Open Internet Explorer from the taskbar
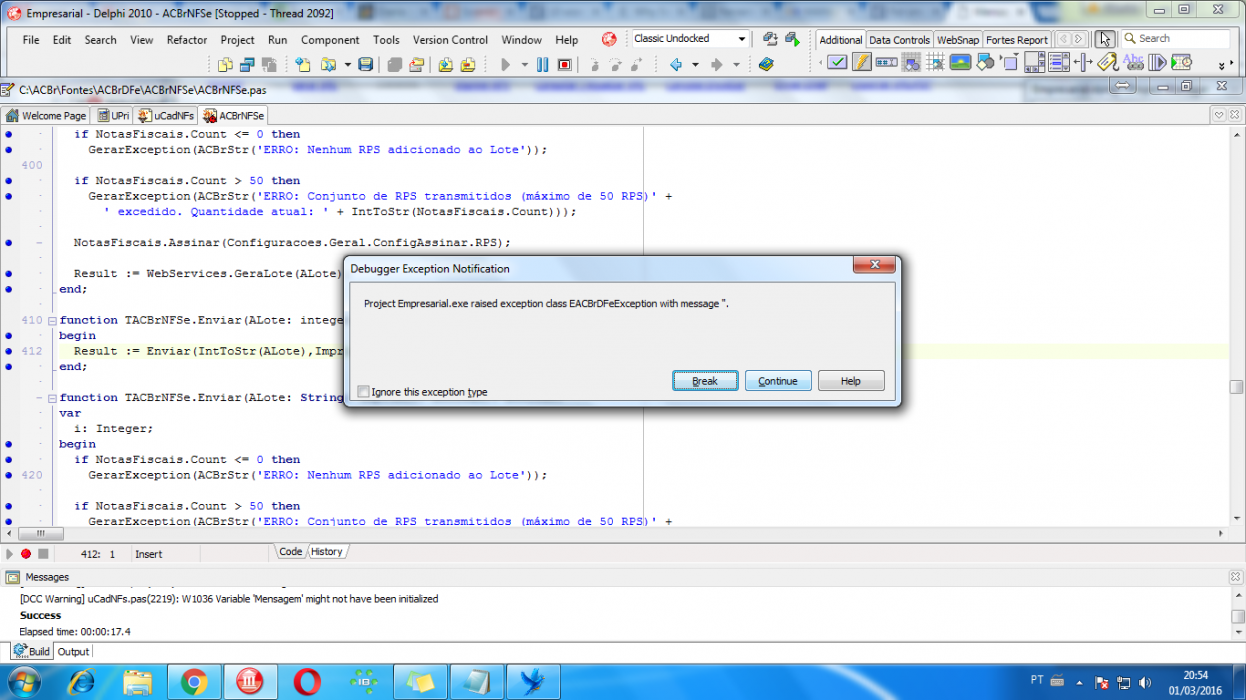The width and height of the screenshot is (1246, 700). (x=82, y=682)
